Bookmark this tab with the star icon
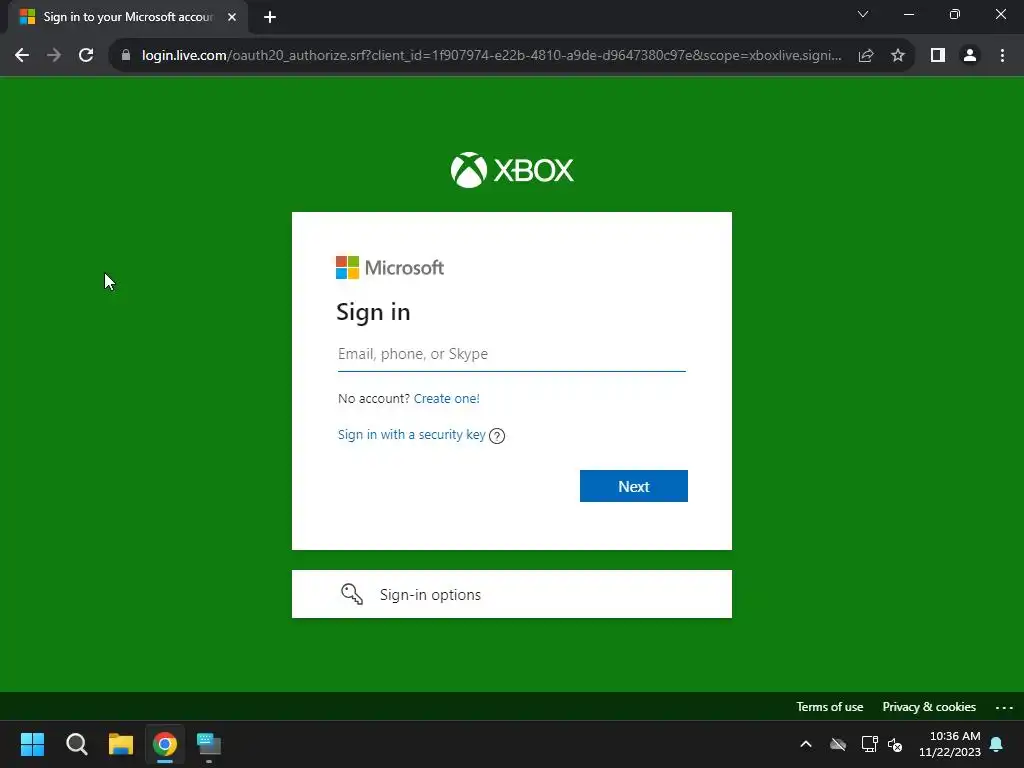Screen dimensions: 1024x768 coord(898,56)
